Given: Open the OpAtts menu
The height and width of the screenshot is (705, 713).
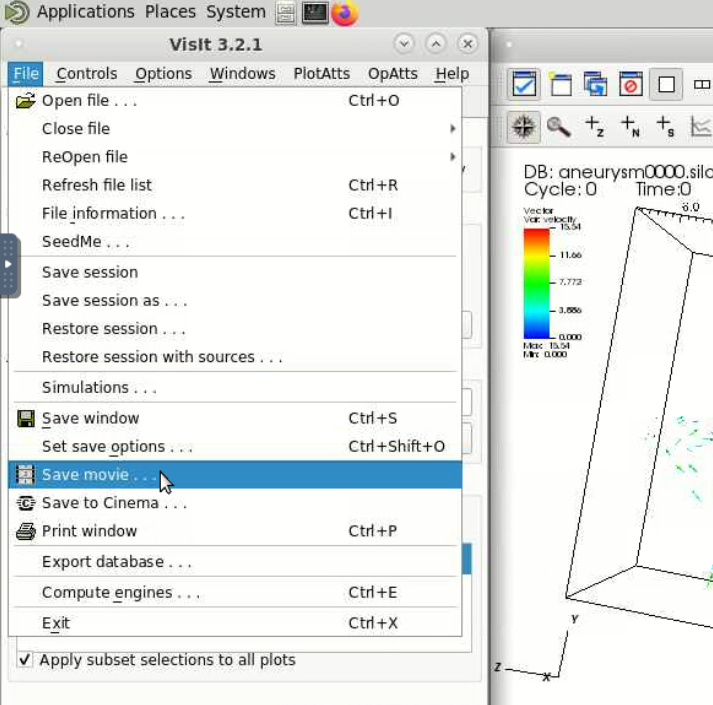Looking at the screenshot, I should 392,74.
